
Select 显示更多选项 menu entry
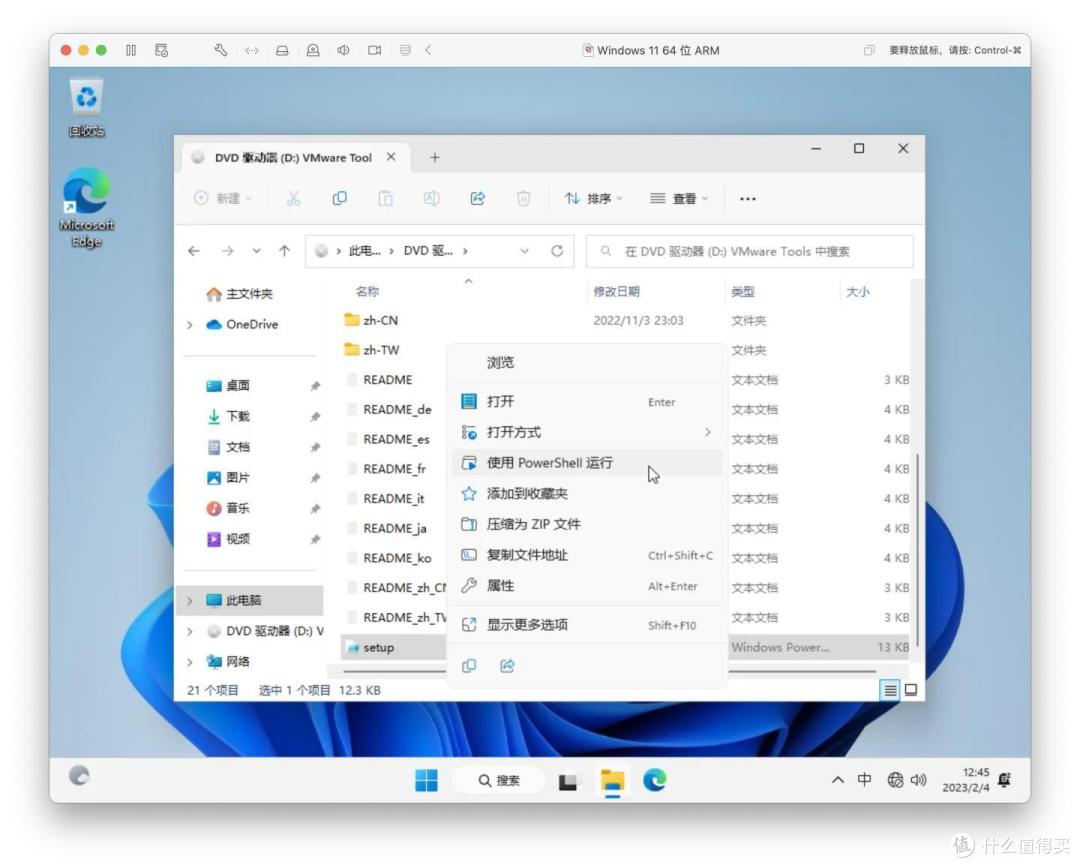point(587,625)
